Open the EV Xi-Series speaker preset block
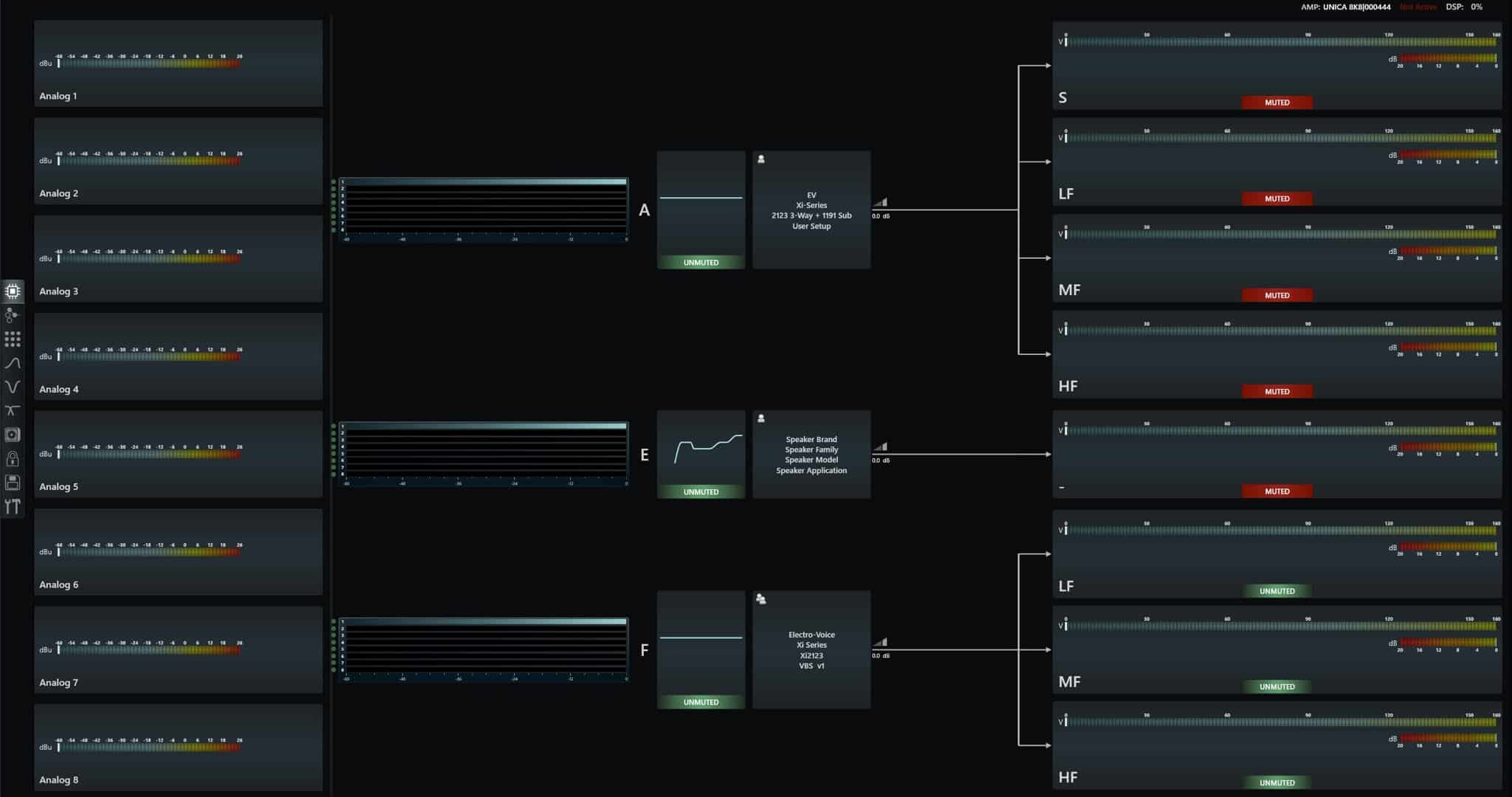 (811, 210)
